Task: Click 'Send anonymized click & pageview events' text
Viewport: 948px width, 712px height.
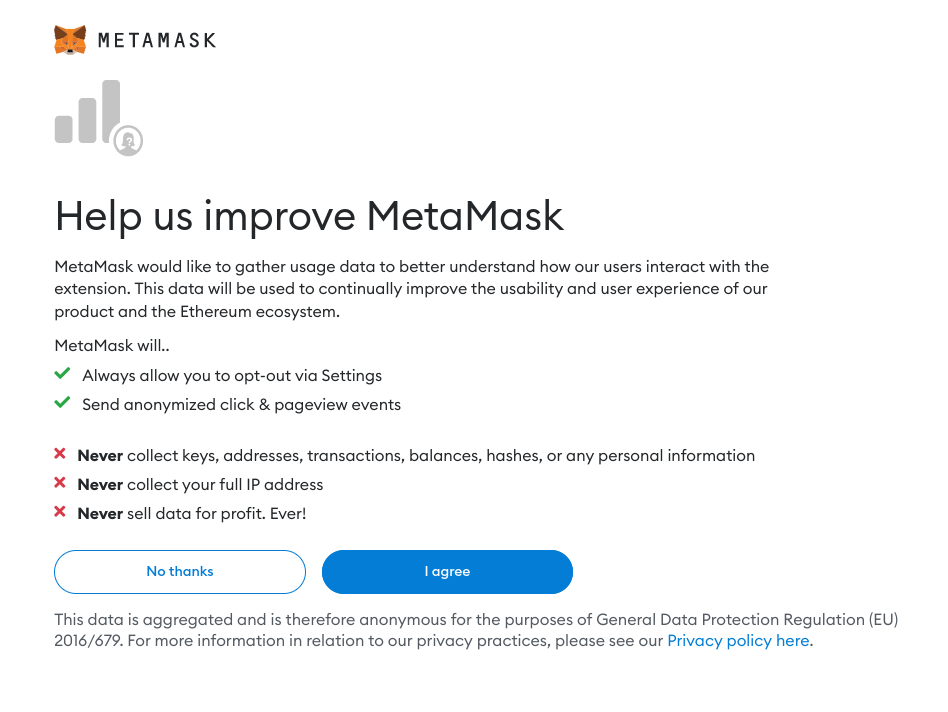Action: 241,405
